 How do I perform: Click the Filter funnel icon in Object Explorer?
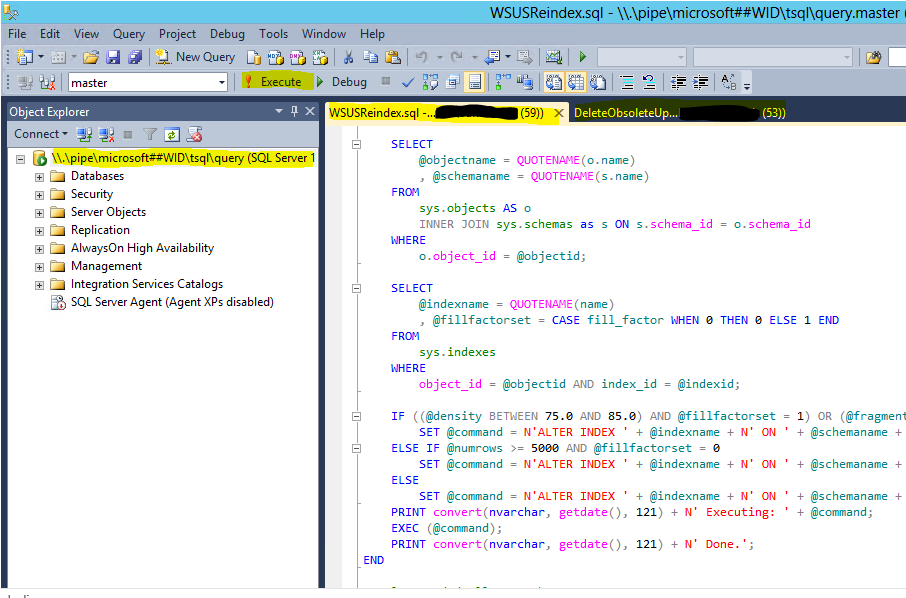150,134
